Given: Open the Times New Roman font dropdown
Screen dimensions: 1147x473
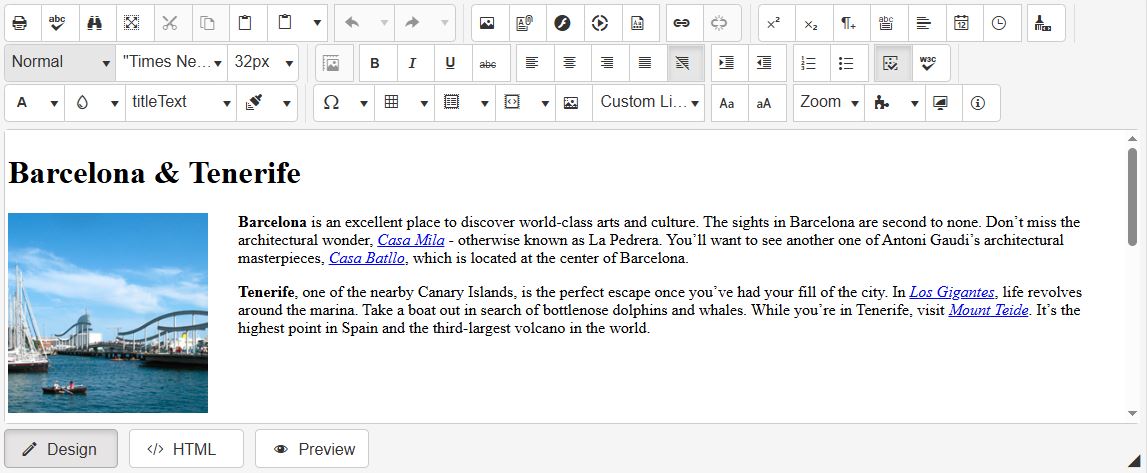Looking at the screenshot, I should coord(172,63).
